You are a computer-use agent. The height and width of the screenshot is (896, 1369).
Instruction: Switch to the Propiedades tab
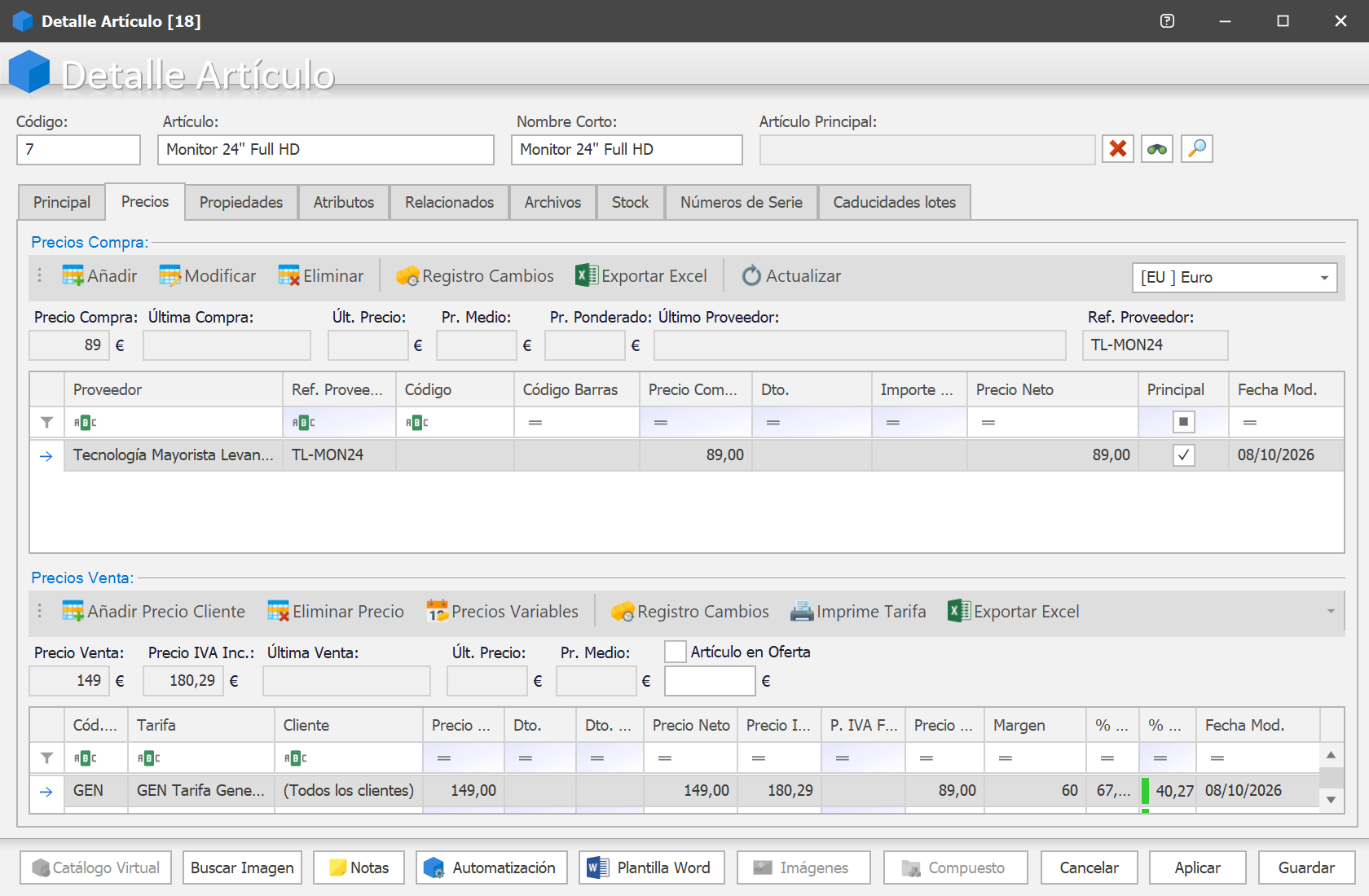pyautogui.click(x=241, y=202)
